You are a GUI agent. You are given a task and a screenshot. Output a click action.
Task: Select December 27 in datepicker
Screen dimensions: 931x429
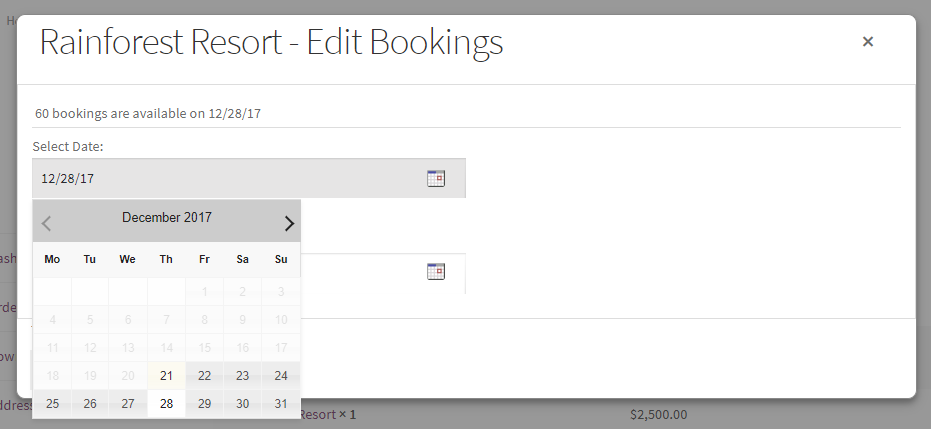(128, 404)
